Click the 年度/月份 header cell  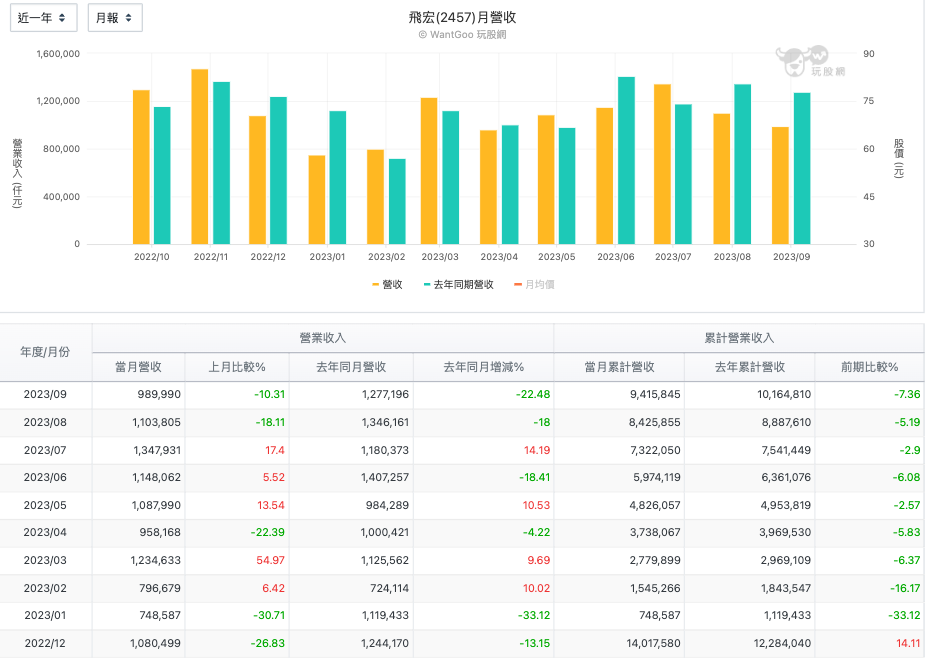(46, 352)
